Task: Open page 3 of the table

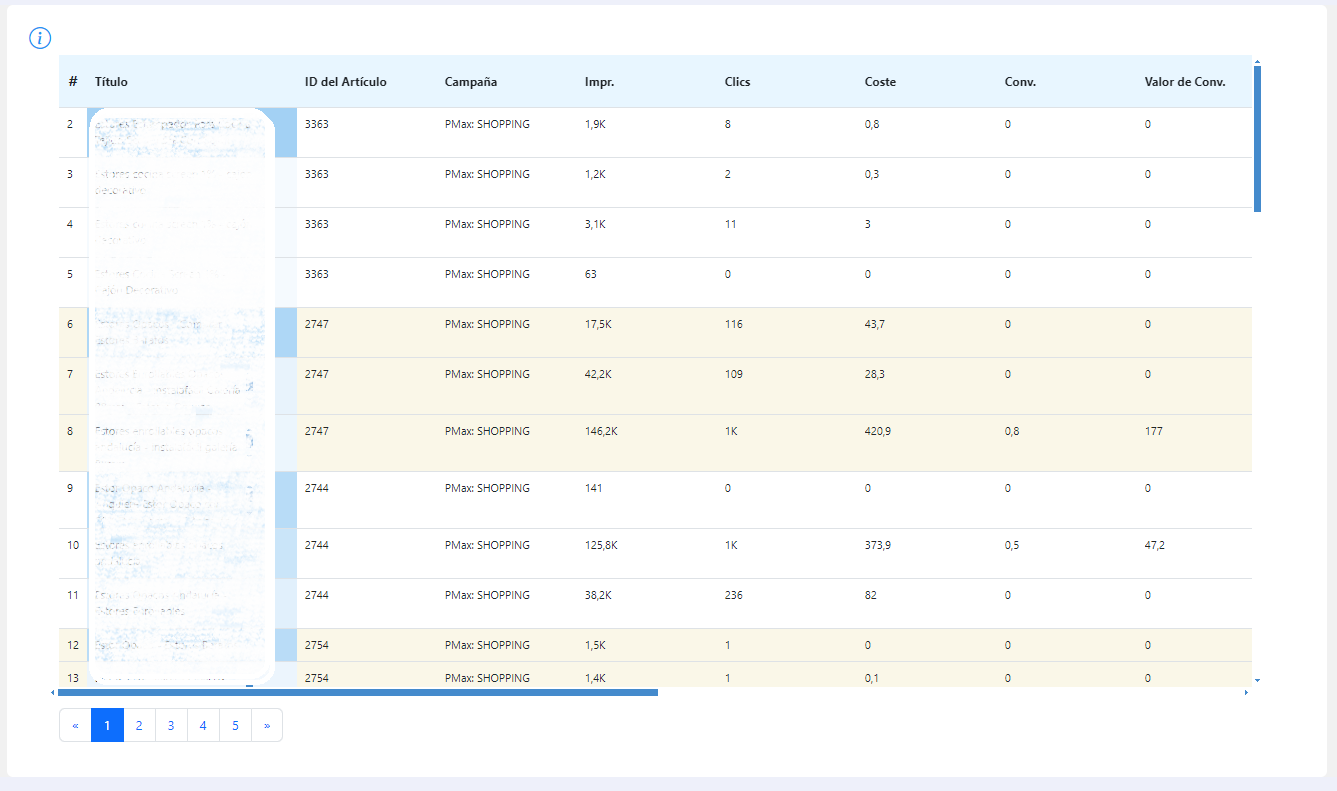Action: point(171,725)
